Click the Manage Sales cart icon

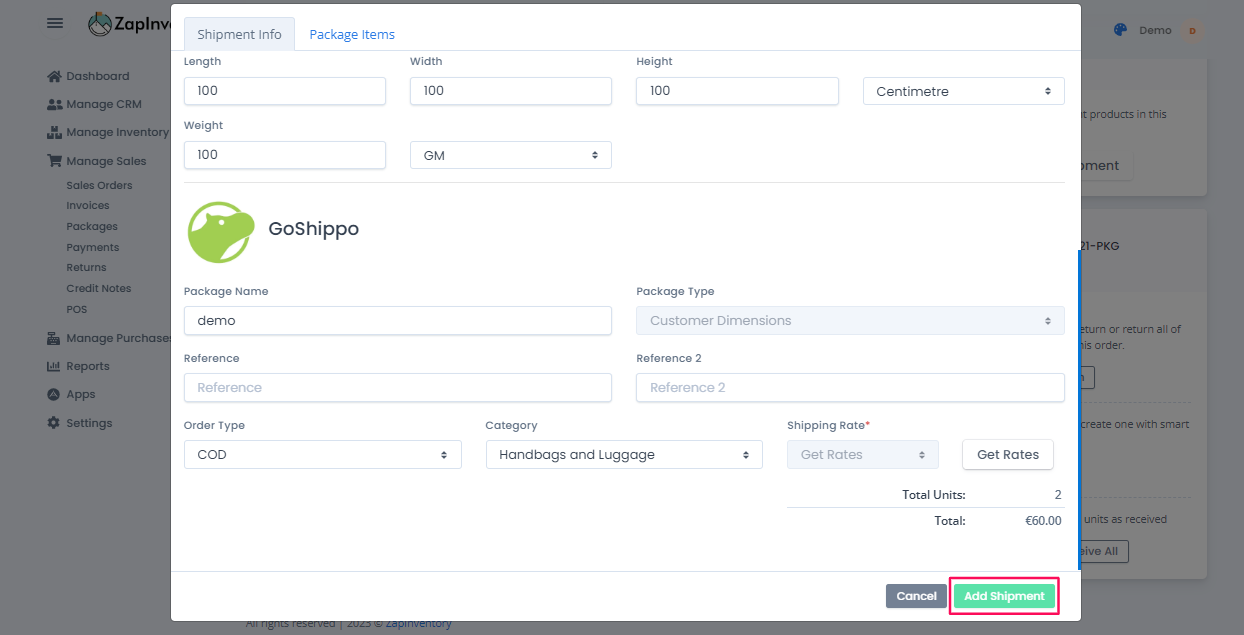(54, 161)
